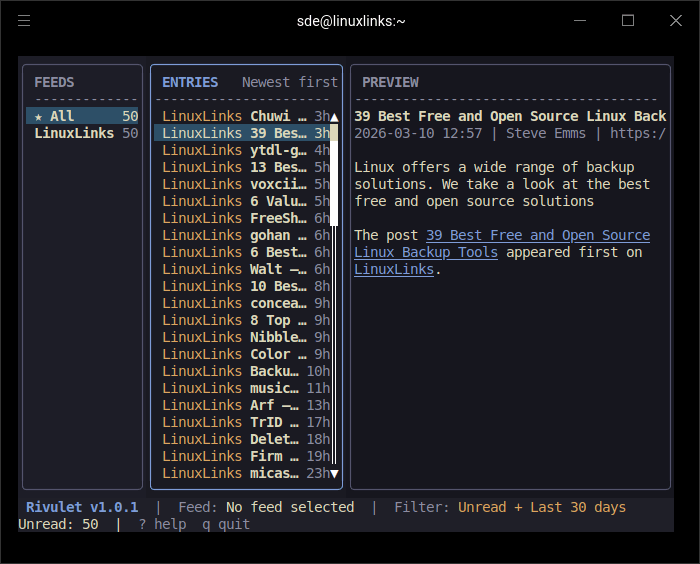Open the terminal window hamburger menu

(x=24, y=21)
